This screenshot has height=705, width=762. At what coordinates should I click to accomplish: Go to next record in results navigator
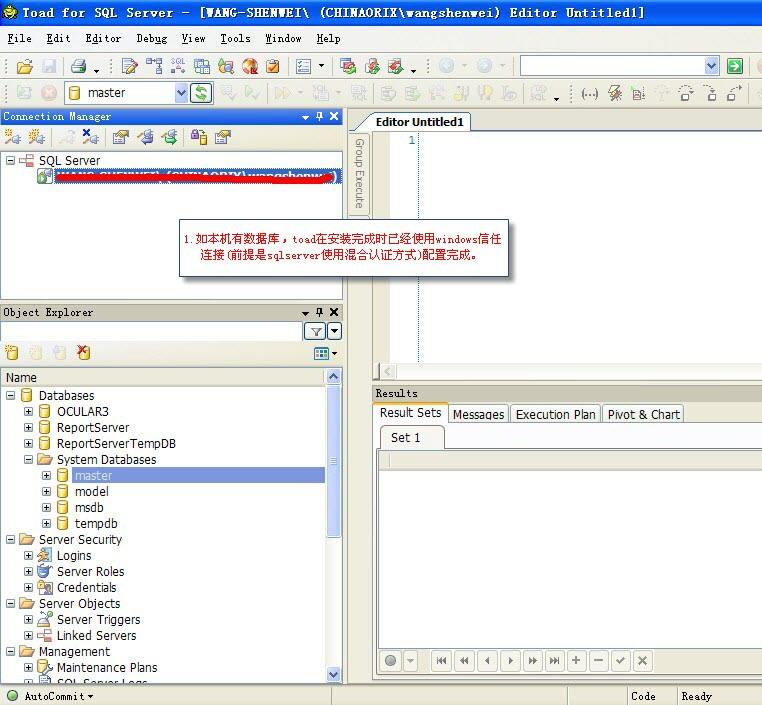coord(510,660)
